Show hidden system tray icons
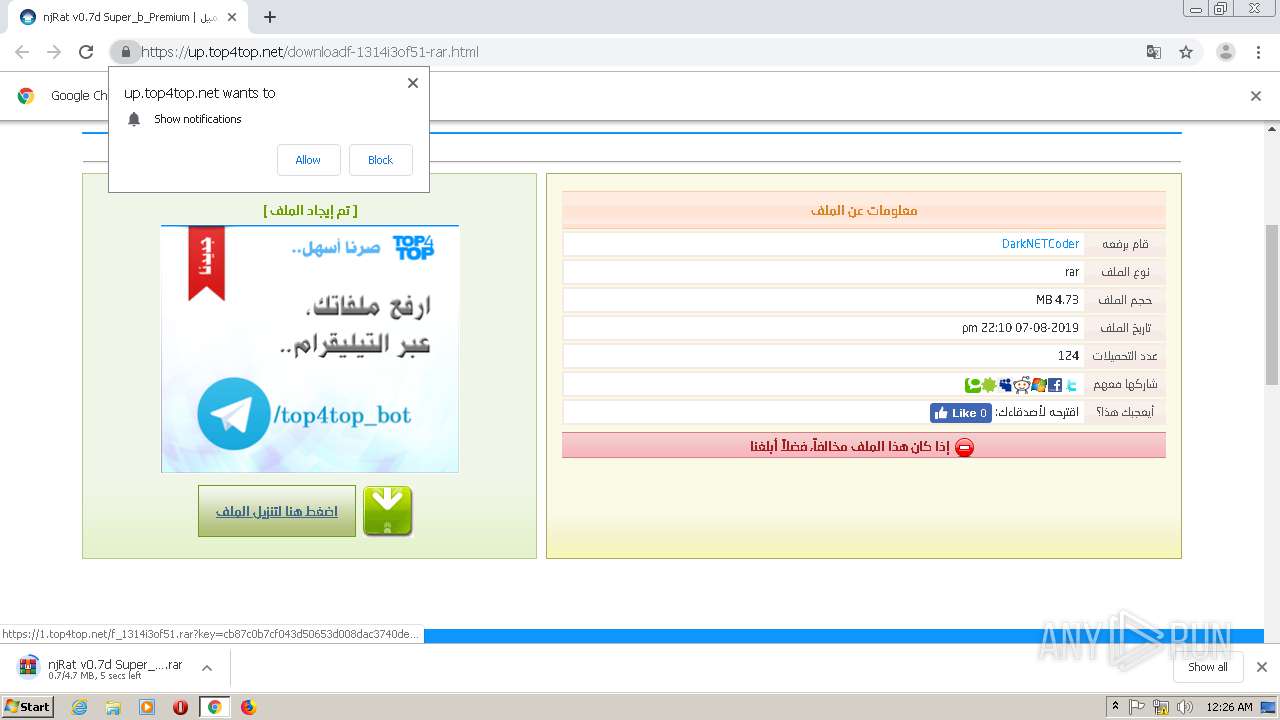 (x=1116, y=707)
